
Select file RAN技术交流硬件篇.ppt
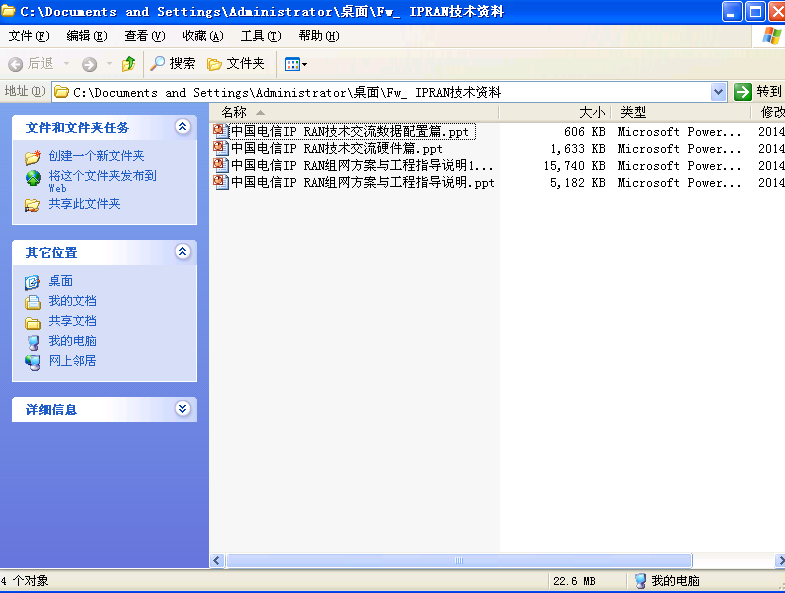[x=336, y=149]
